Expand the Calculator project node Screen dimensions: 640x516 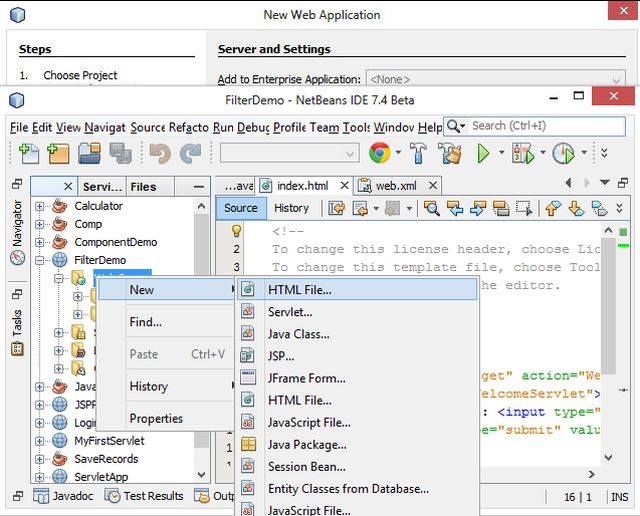[x=40, y=206]
